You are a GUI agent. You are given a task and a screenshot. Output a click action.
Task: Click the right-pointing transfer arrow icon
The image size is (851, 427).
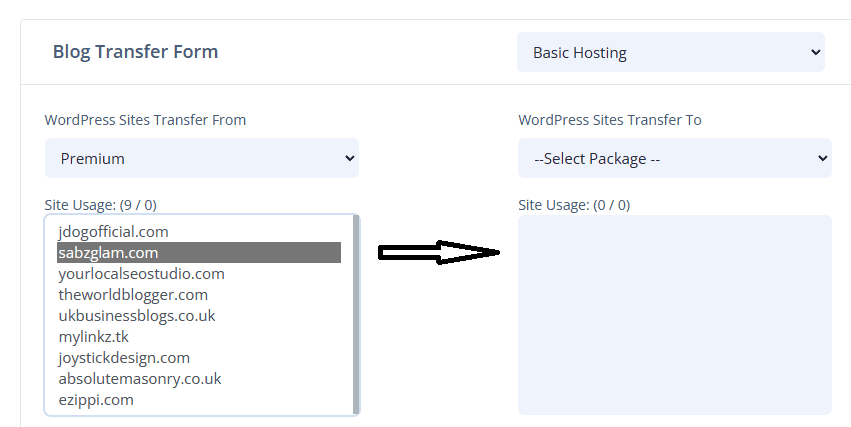[x=439, y=252]
